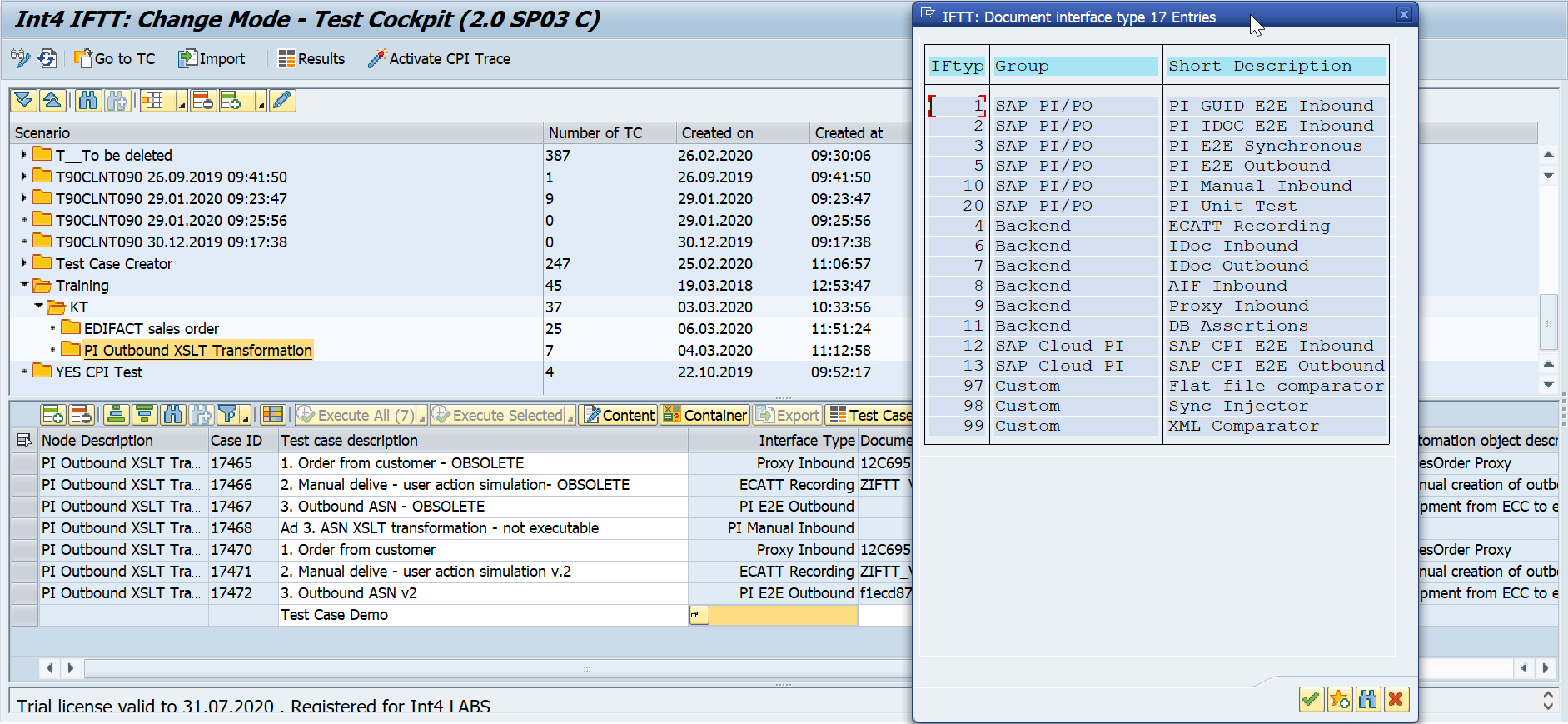Screen dimensions: 1568x724
Task: Expand the Test Case Creator folder
Action: (24, 263)
